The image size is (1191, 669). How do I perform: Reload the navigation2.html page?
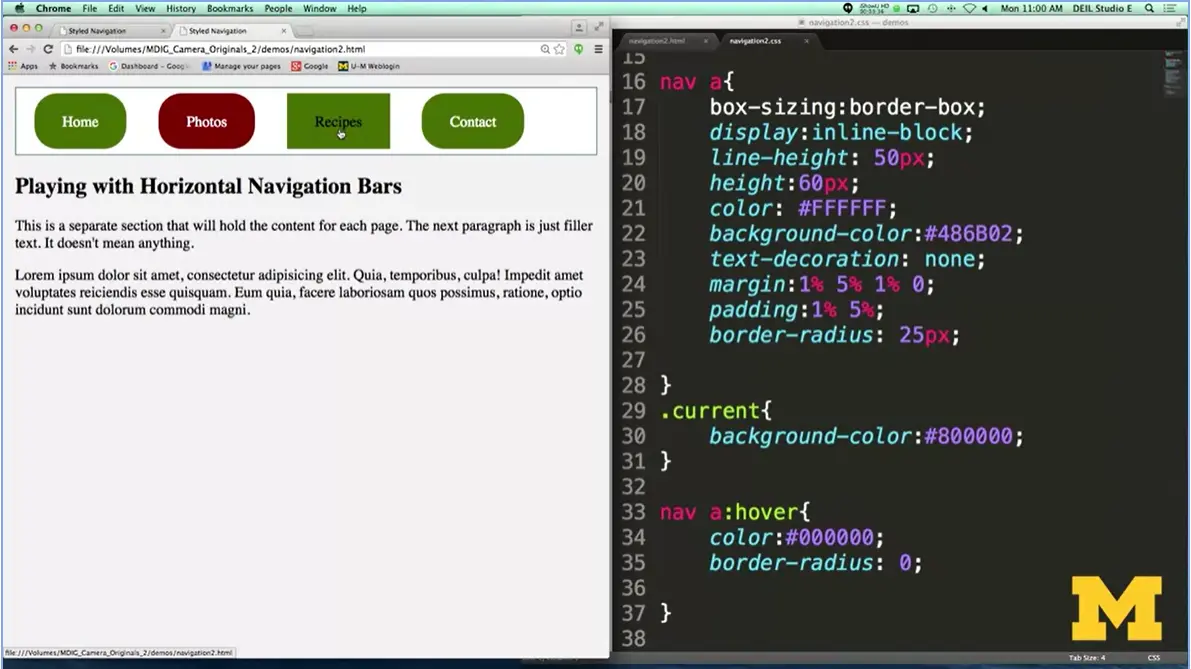pyautogui.click(x=48, y=48)
